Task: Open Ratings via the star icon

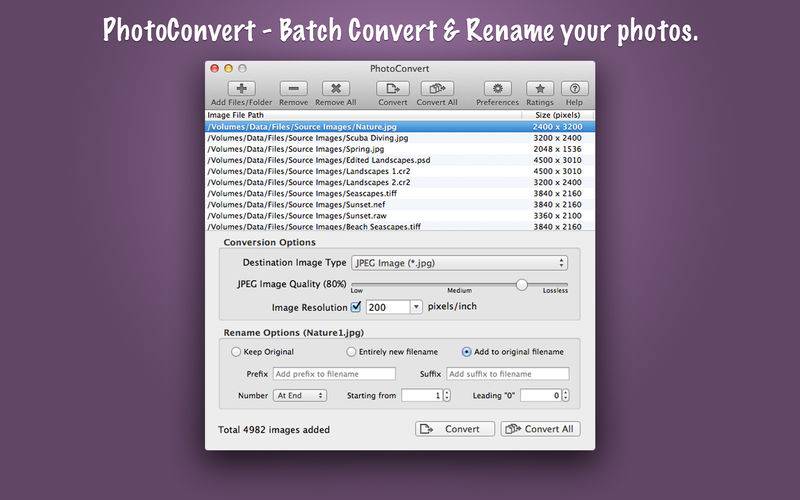Action: point(540,89)
